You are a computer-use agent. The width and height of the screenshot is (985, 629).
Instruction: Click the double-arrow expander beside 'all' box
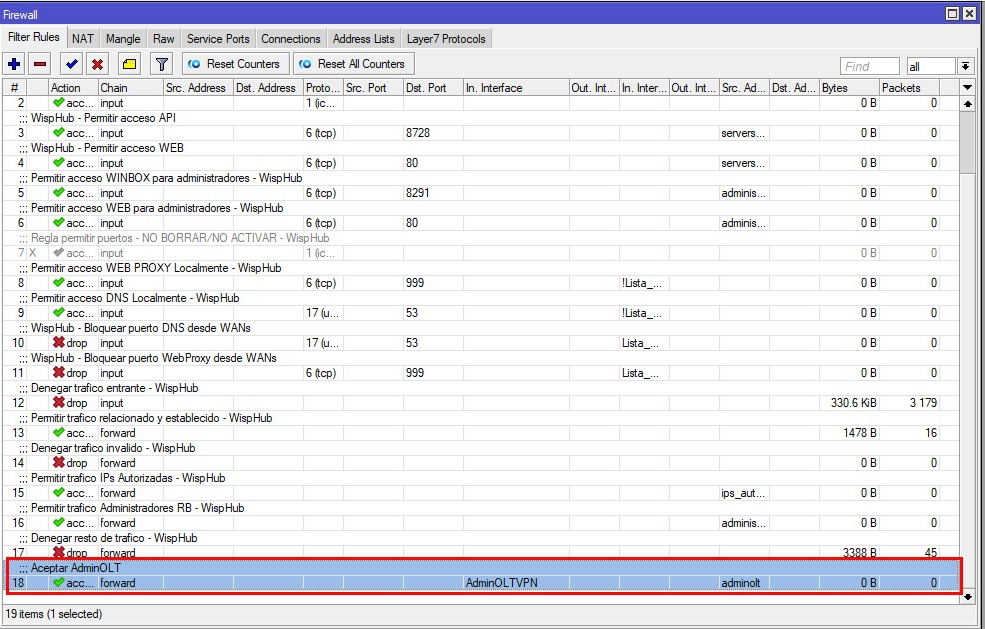pyautogui.click(x=965, y=66)
